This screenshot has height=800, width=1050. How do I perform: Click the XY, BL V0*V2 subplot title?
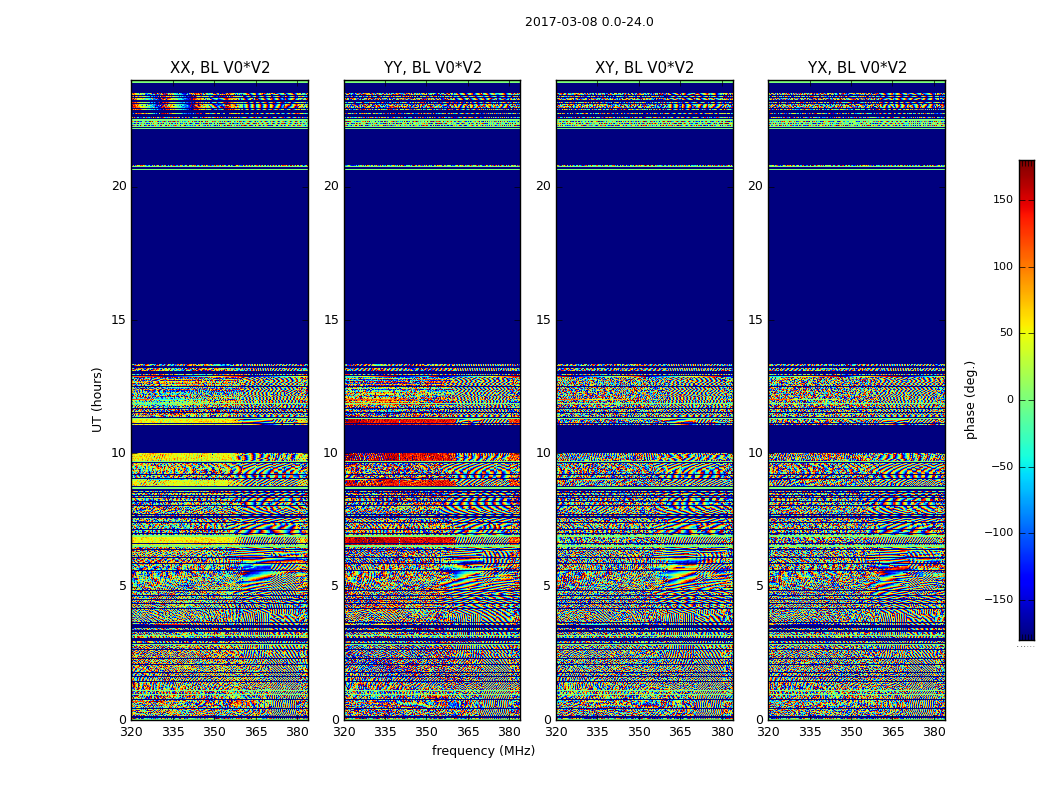[x=644, y=68]
